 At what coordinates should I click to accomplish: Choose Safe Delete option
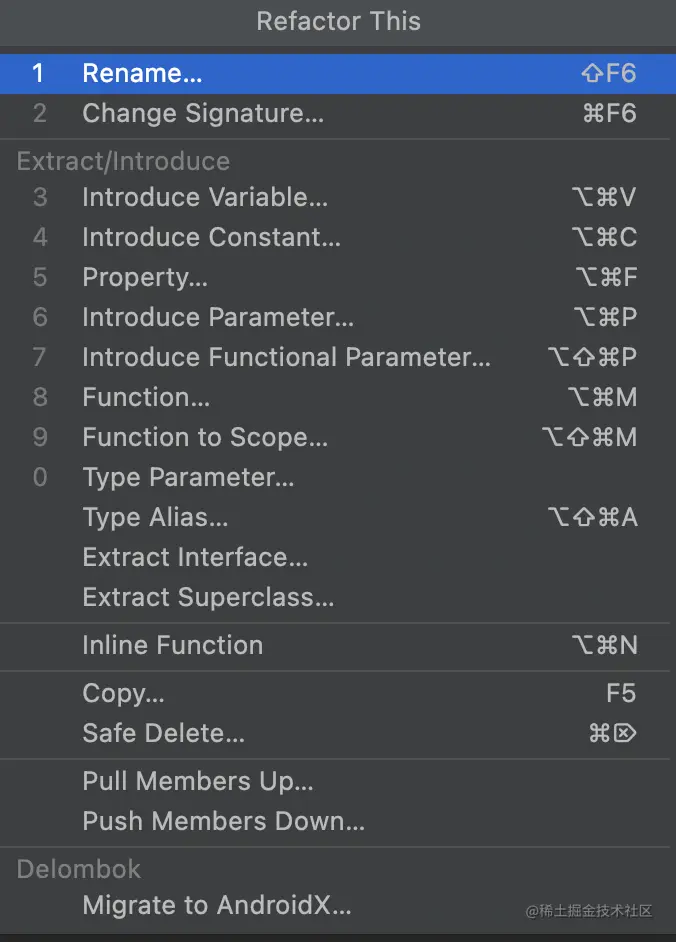point(163,733)
